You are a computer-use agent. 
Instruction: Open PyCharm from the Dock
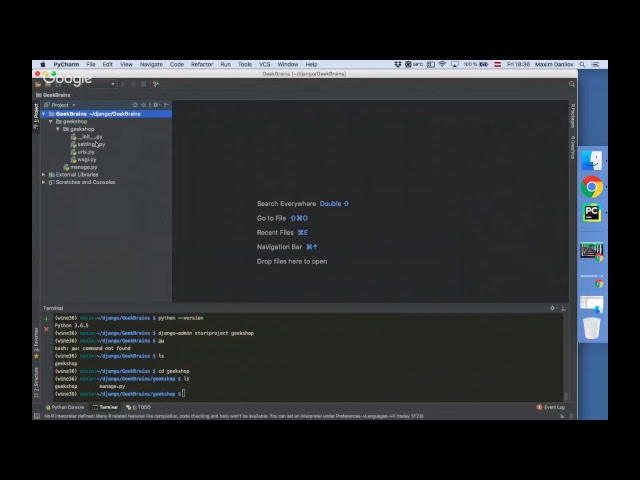point(591,213)
